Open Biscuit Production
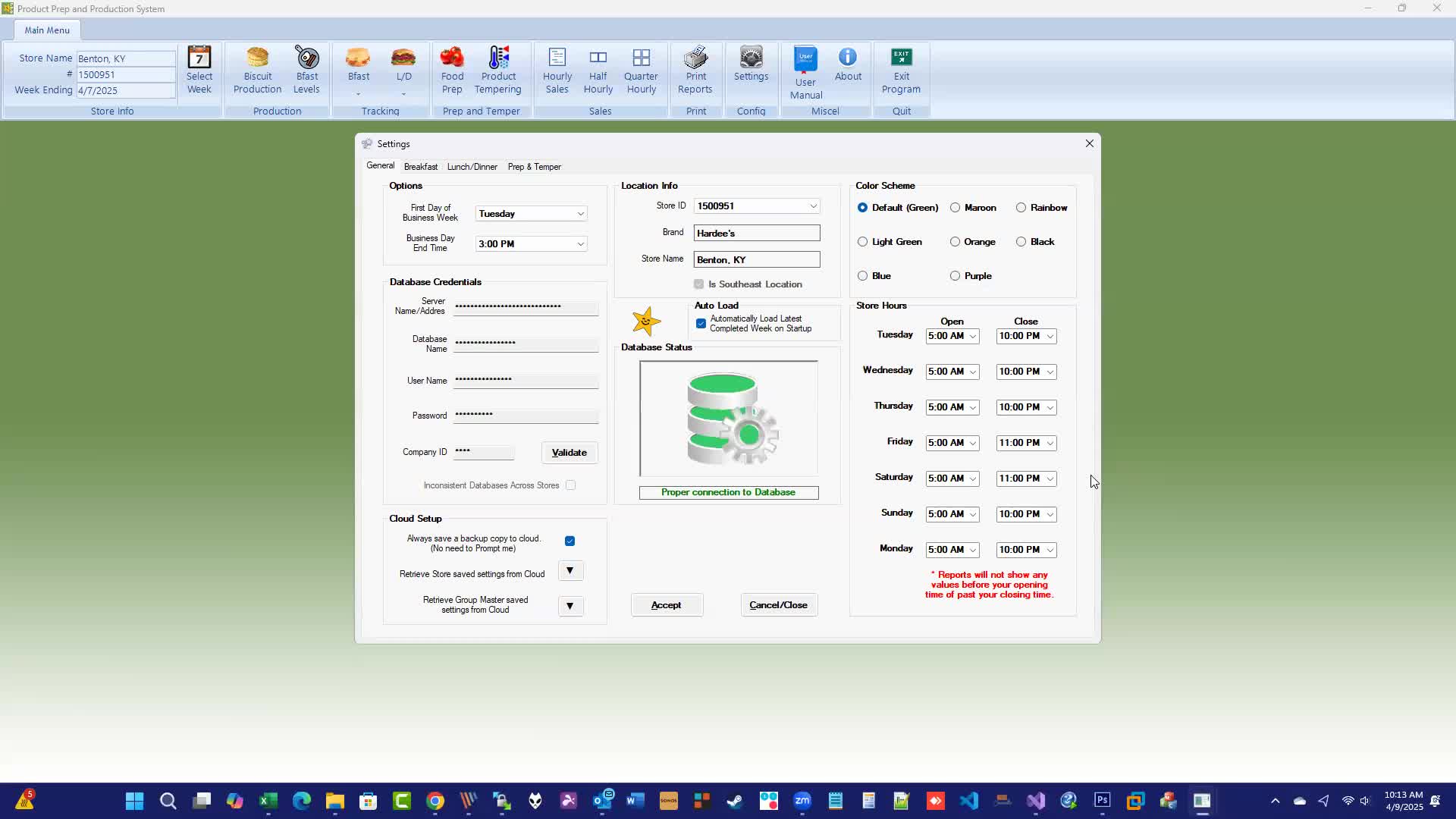The width and height of the screenshot is (1456, 819). coord(257,71)
